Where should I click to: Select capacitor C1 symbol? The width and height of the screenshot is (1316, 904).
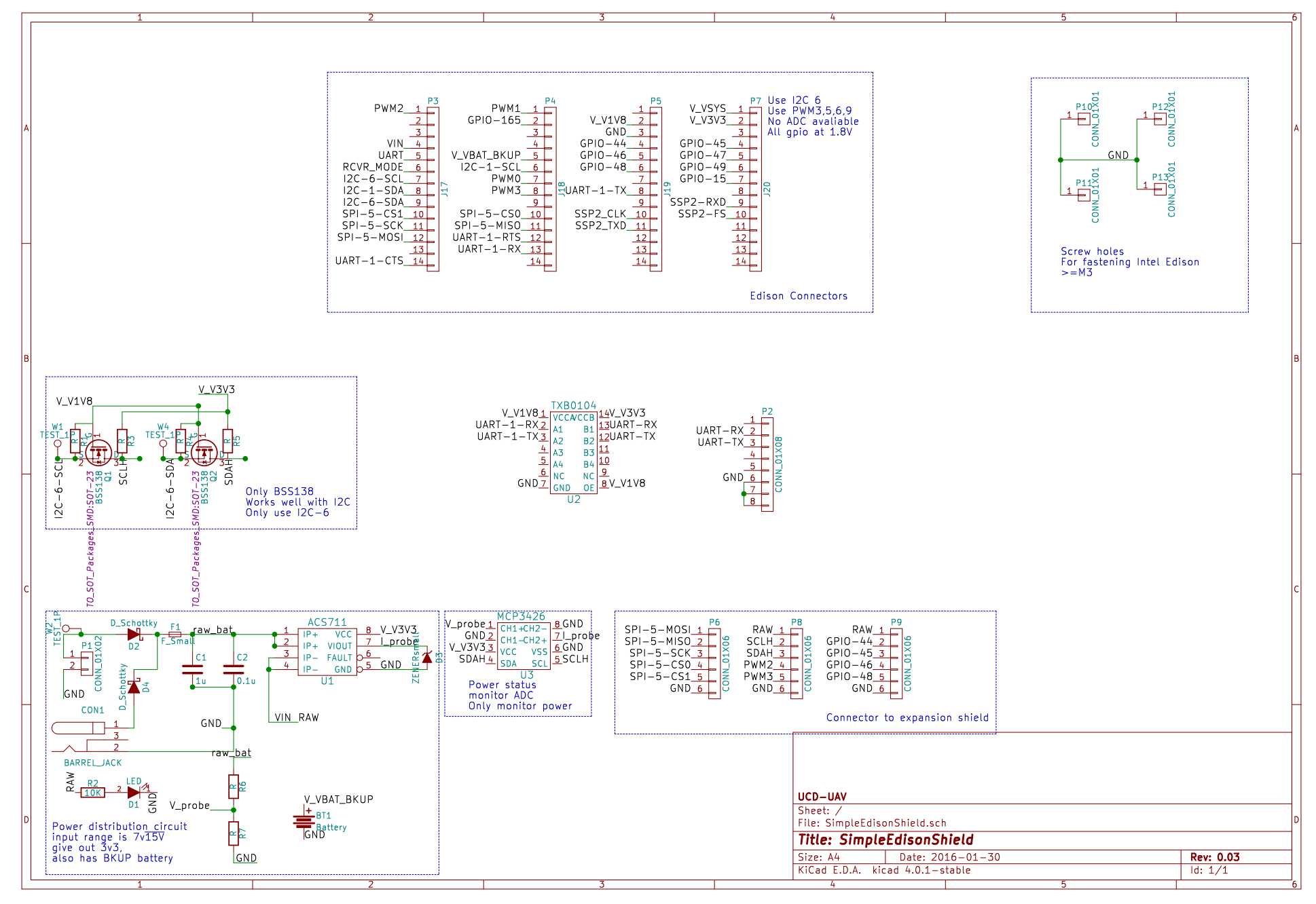pos(193,670)
